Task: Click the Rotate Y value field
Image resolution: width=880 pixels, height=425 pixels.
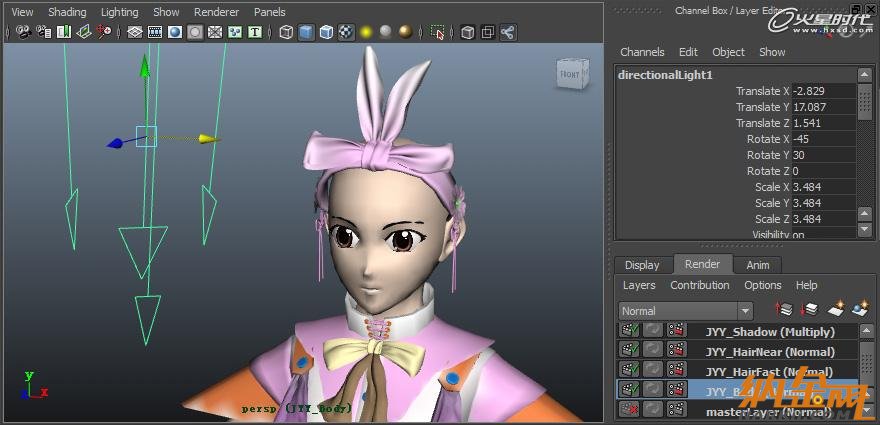Action: [823, 155]
